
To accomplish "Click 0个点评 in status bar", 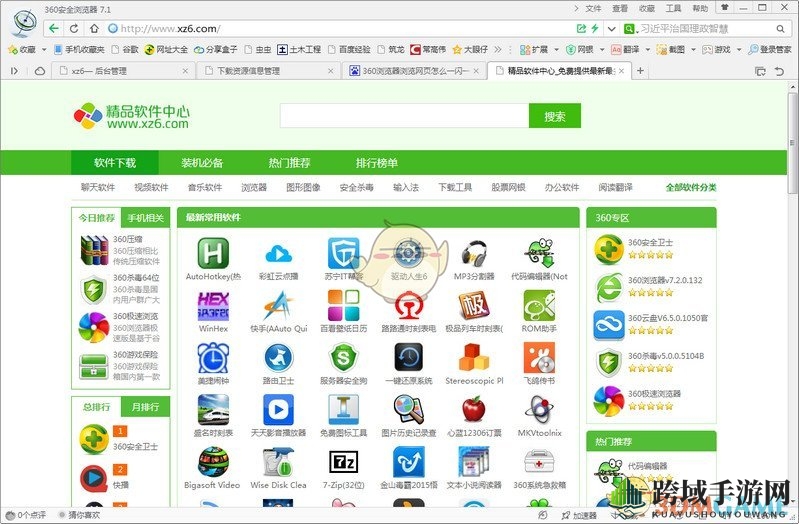I will 26,515.
